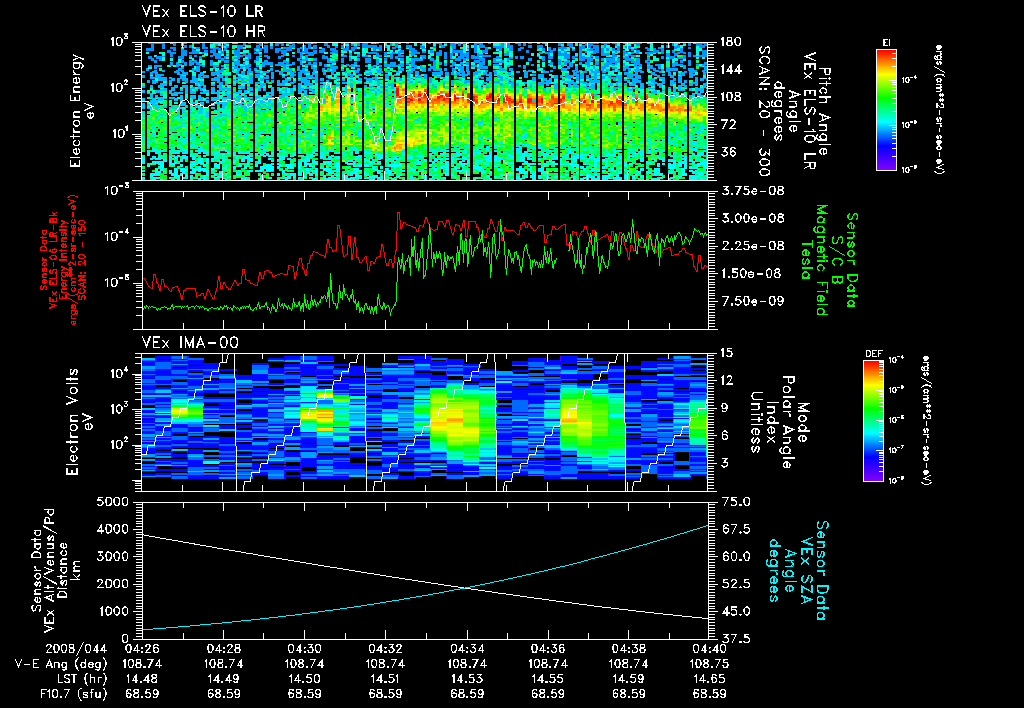The height and width of the screenshot is (708, 1024).
Task: Click the altitude and SZA line plot panel
Action: click(425, 570)
